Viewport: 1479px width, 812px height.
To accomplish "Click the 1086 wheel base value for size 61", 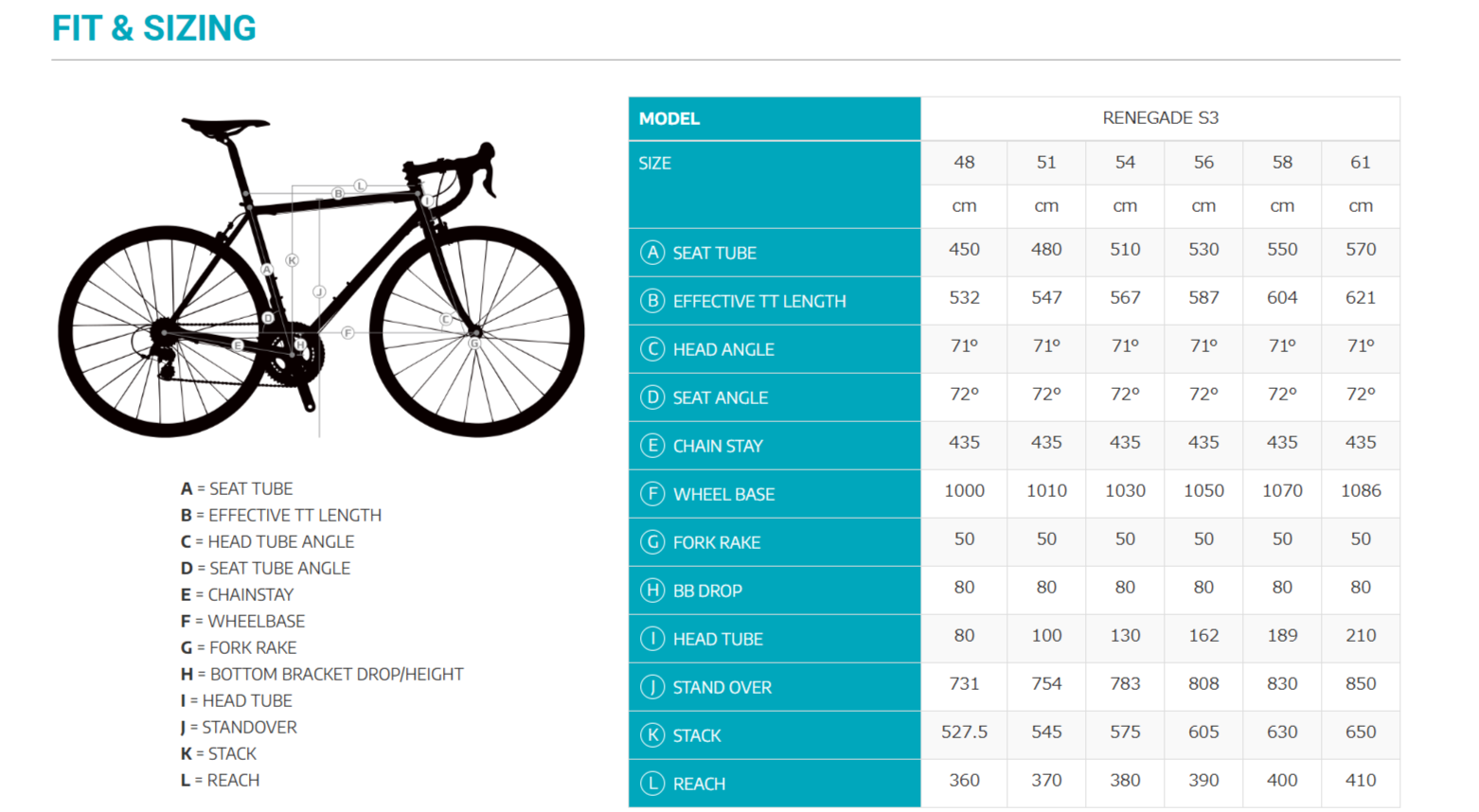I will tap(1361, 491).
